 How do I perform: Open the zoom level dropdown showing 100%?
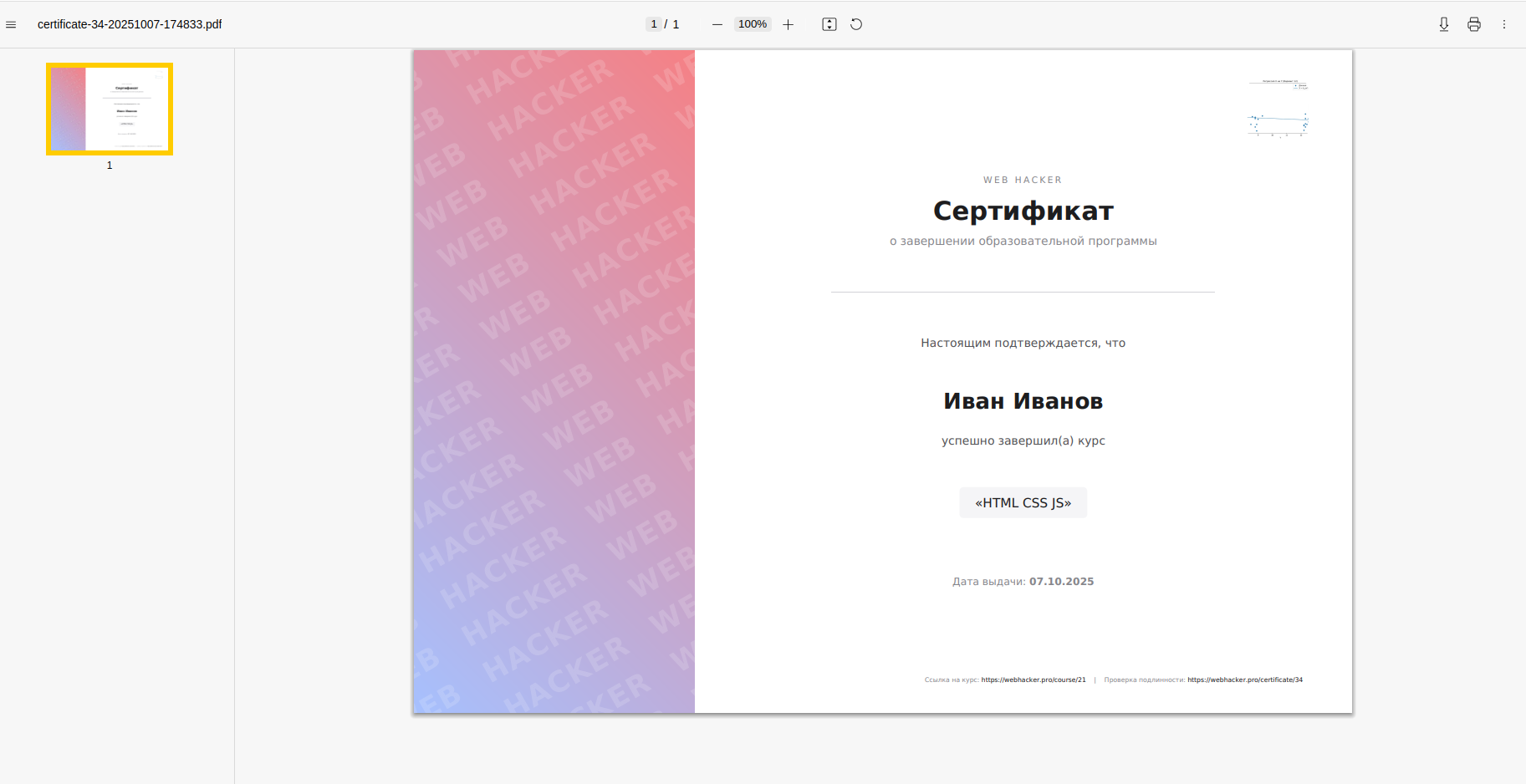[x=752, y=24]
